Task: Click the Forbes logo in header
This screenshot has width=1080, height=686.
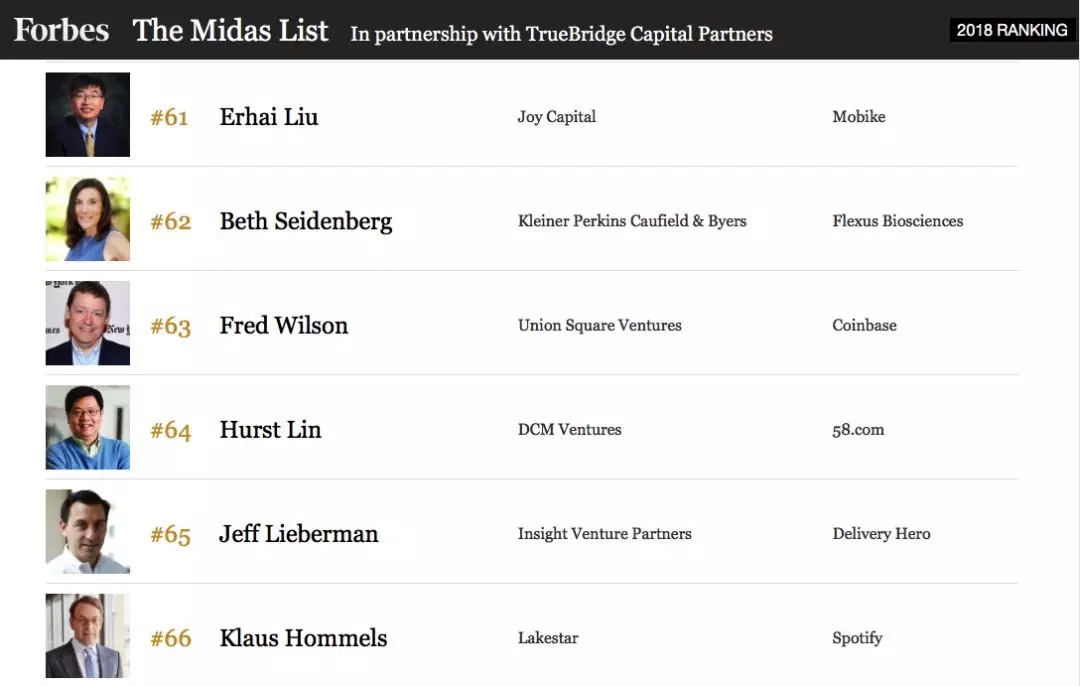Action: pyautogui.click(x=61, y=30)
